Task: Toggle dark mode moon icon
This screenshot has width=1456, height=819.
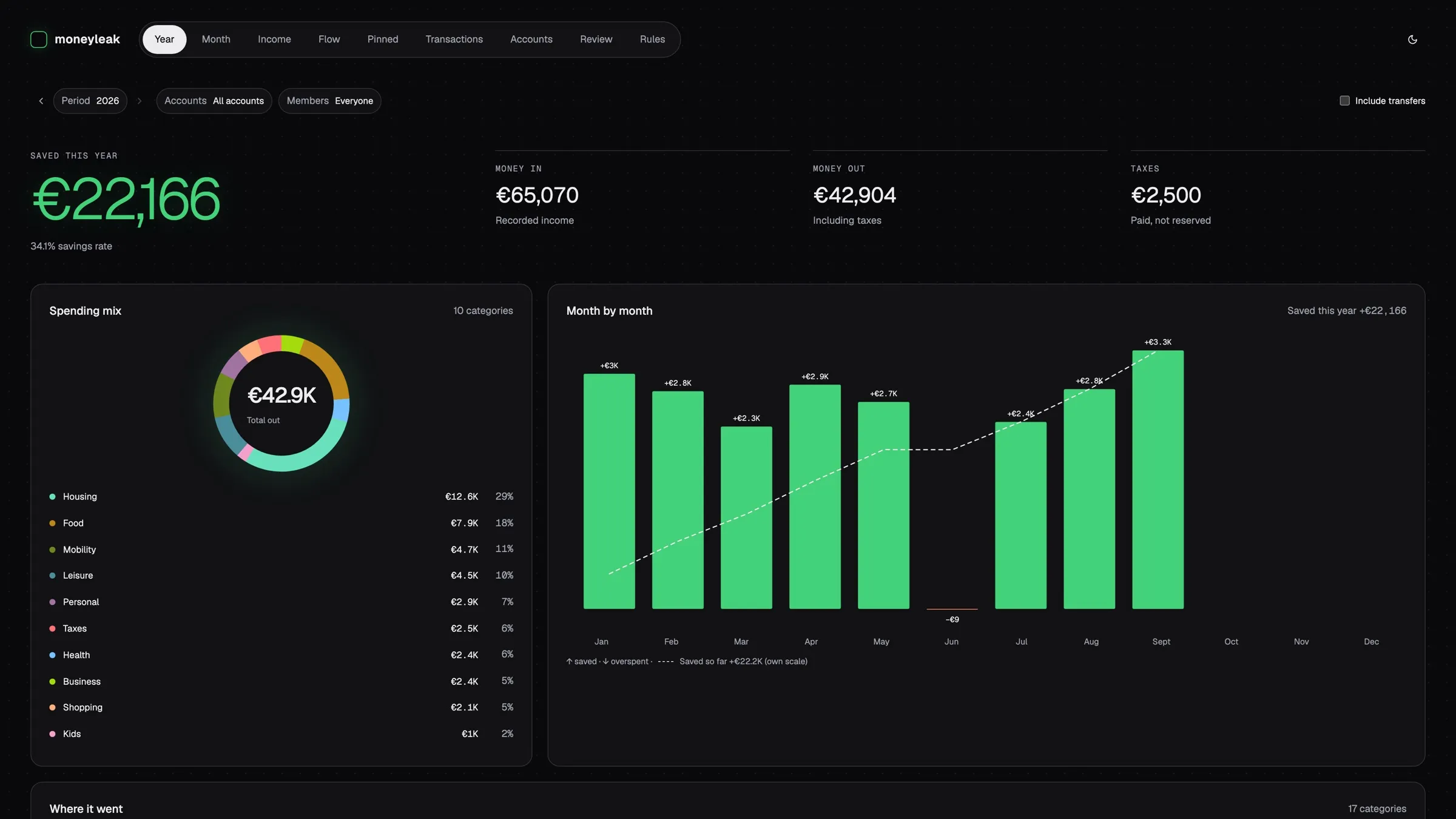Action: [x=1412, y=39]
